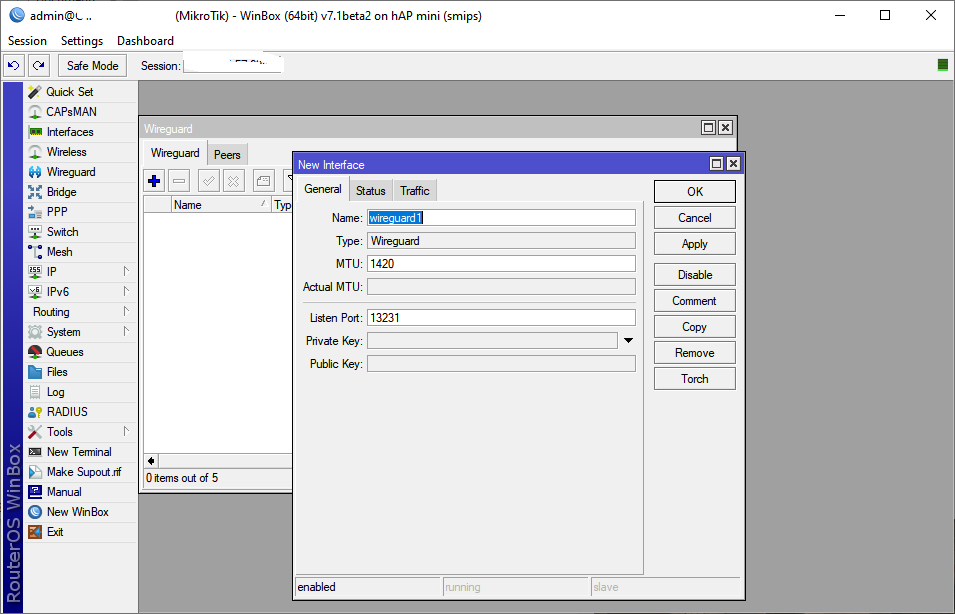Expand the Private Key dropdown arrow
Image resolution: width=955 pixels, height=614 pixels.
[629, 341]
